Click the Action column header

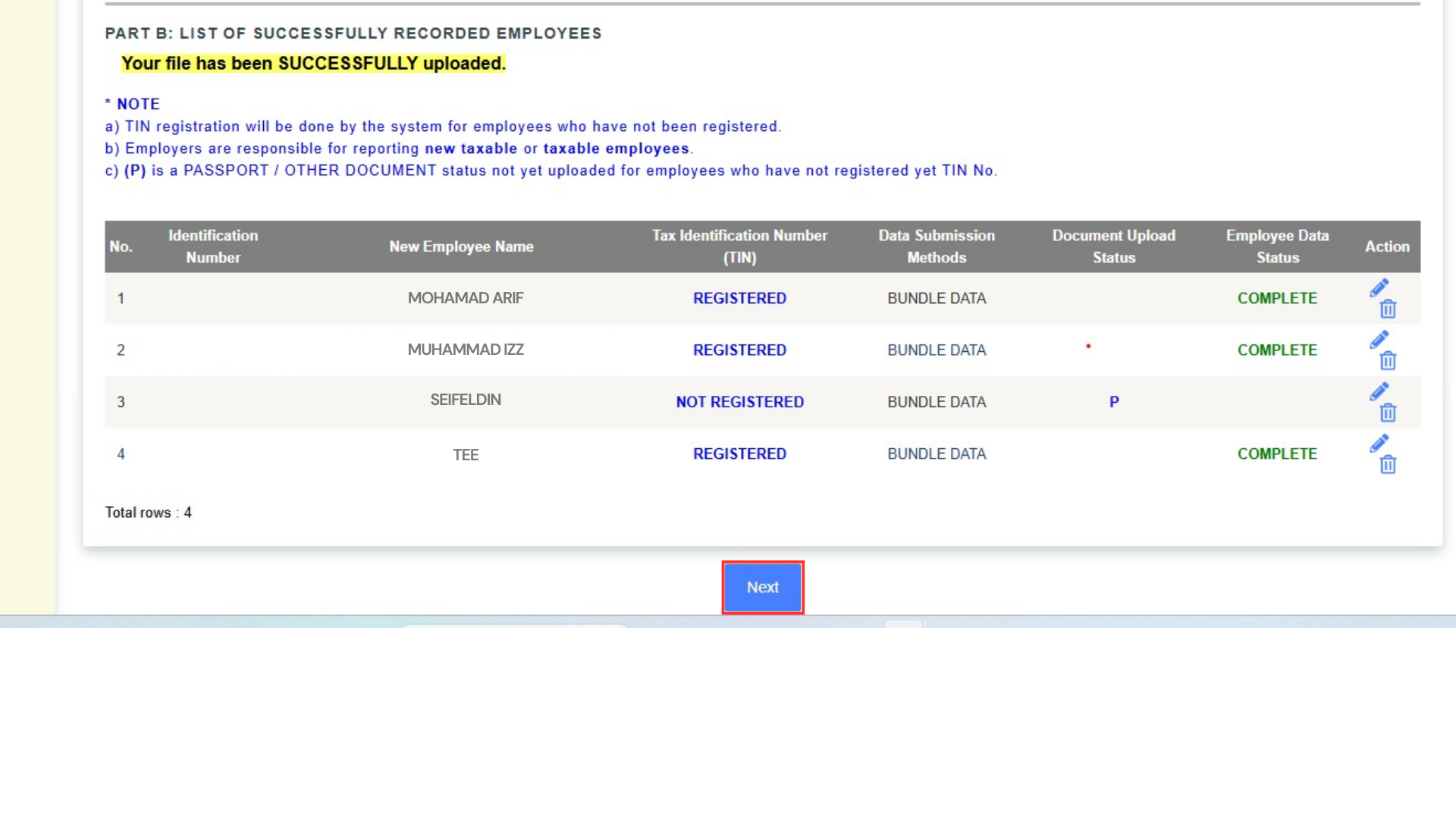pos(1386,246)
